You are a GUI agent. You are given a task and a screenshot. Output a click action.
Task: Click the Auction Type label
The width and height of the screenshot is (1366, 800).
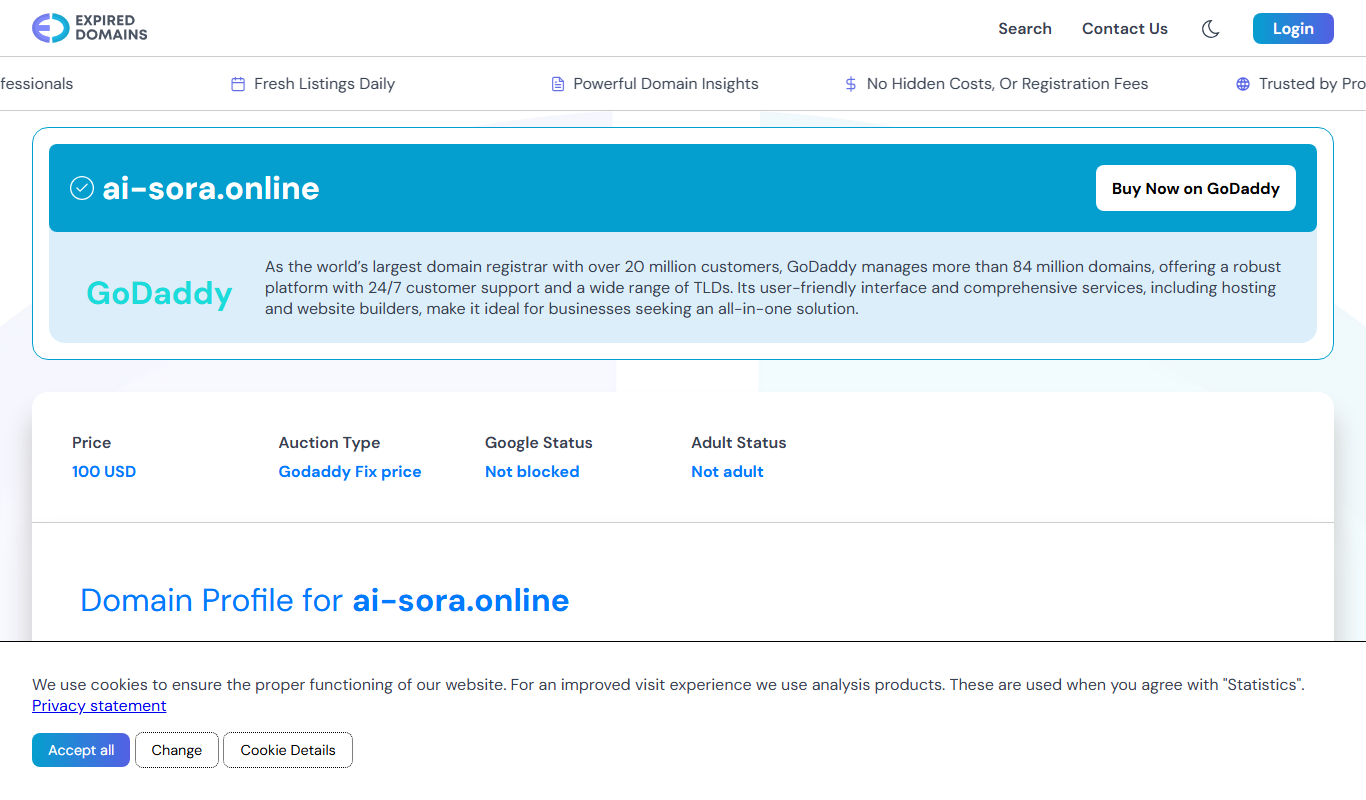[329, 443]
